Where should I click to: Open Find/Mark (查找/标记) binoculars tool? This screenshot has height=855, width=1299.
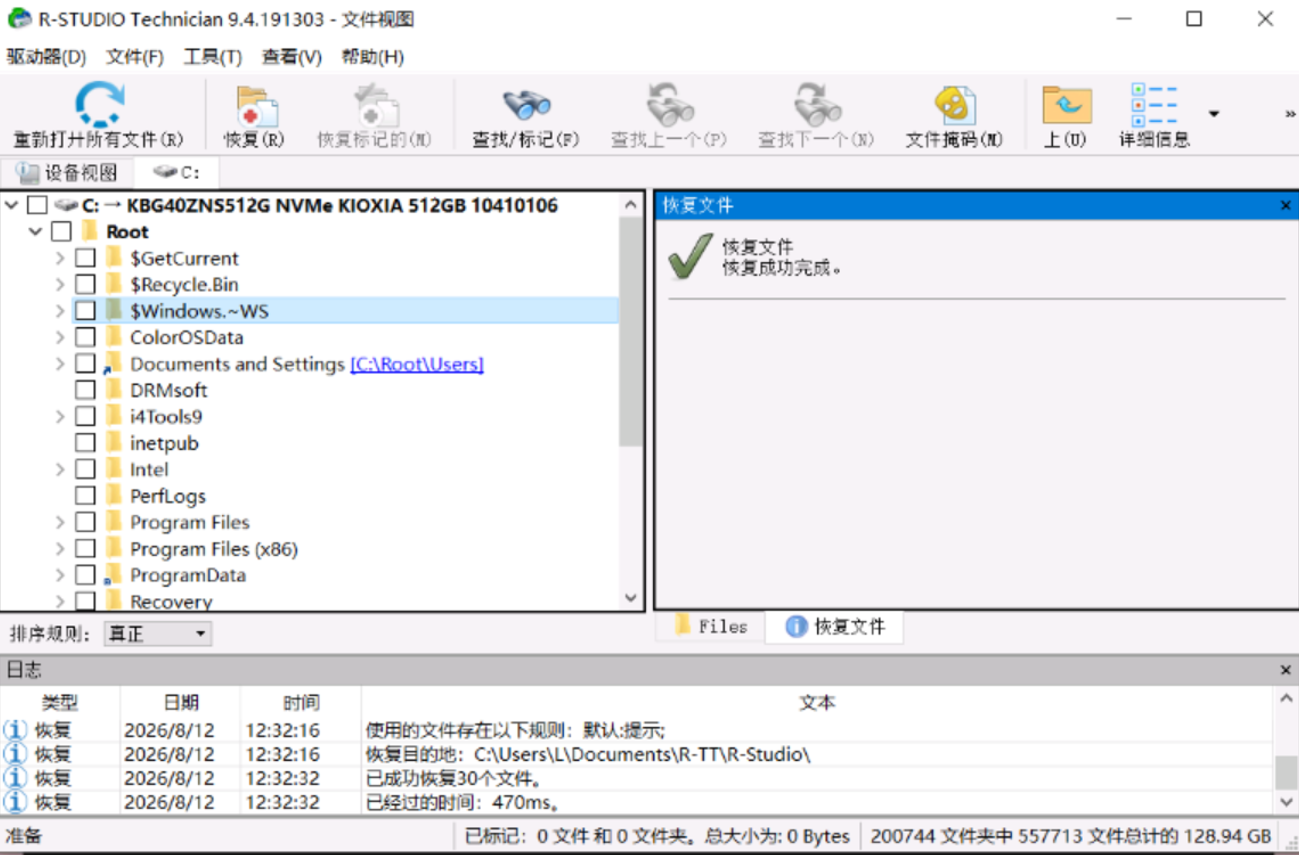click(x=526, y=105)
